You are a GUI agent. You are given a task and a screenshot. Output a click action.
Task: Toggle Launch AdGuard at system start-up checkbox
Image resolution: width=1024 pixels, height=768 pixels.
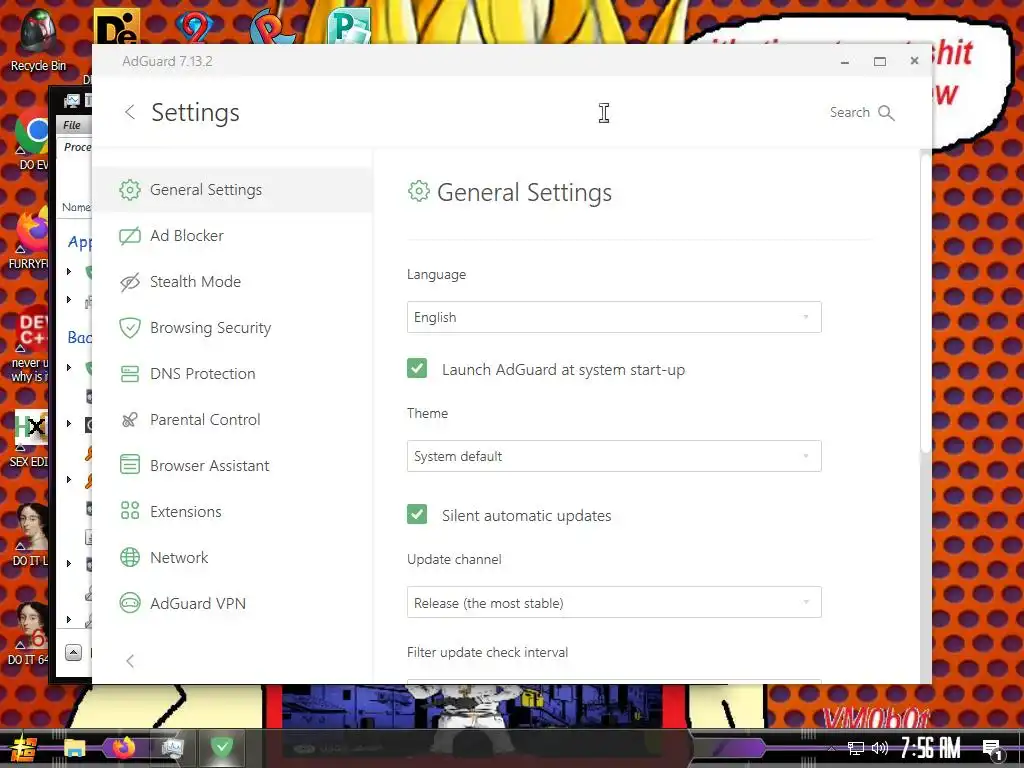(x=417, y=368)
